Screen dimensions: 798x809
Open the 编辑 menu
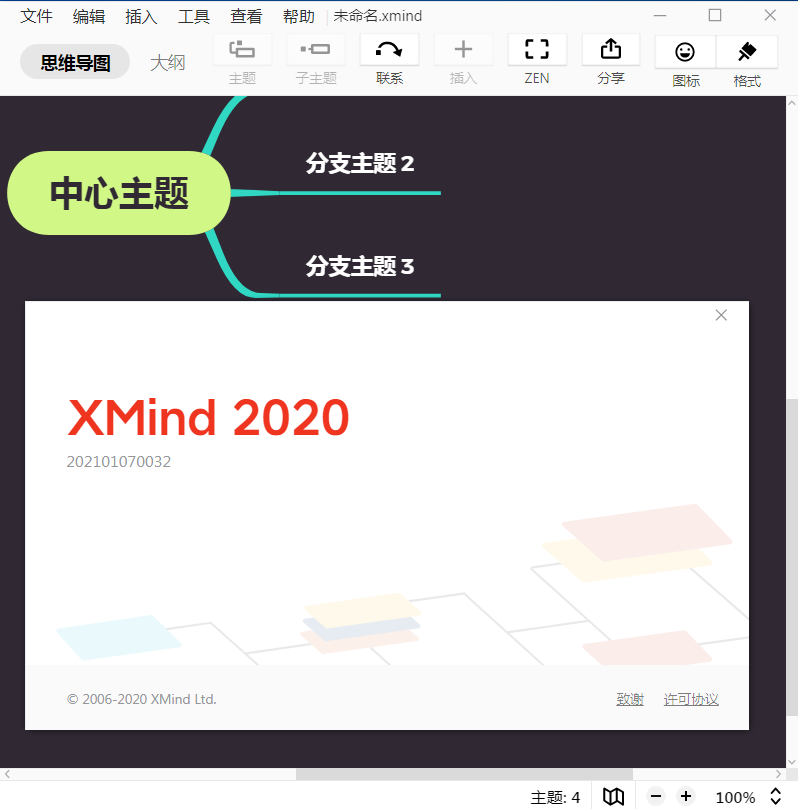89,16
